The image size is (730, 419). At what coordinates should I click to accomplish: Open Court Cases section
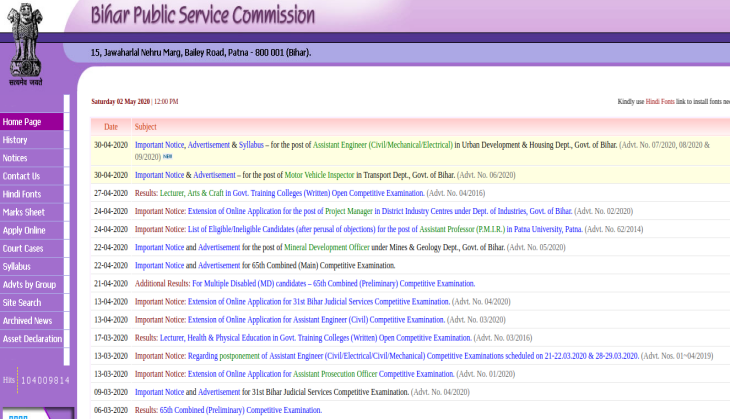(32, 249)
